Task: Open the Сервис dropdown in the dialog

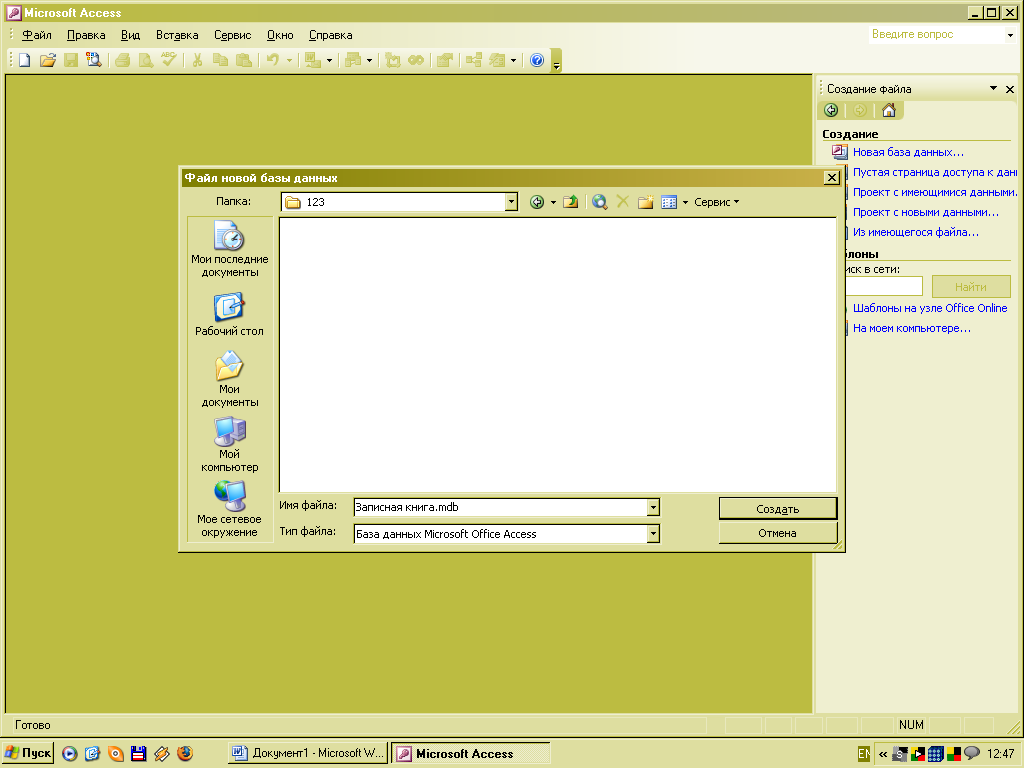Action: tap(716, 202)
